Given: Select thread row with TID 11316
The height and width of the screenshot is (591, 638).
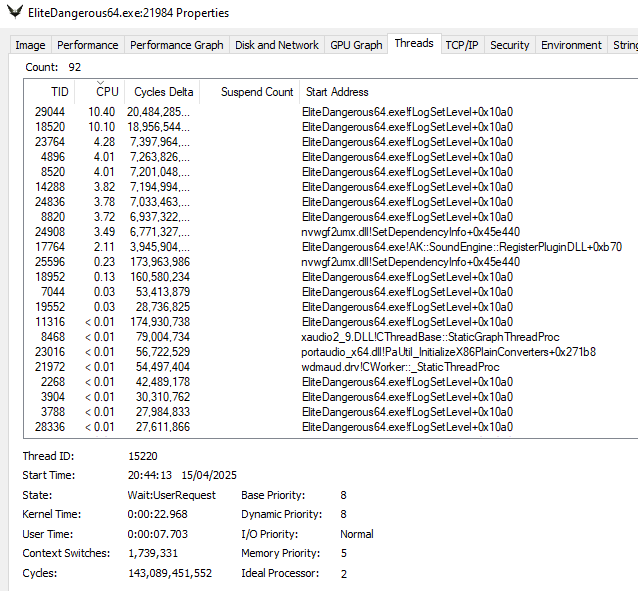Looking at the screenshot, I should 330,322.
